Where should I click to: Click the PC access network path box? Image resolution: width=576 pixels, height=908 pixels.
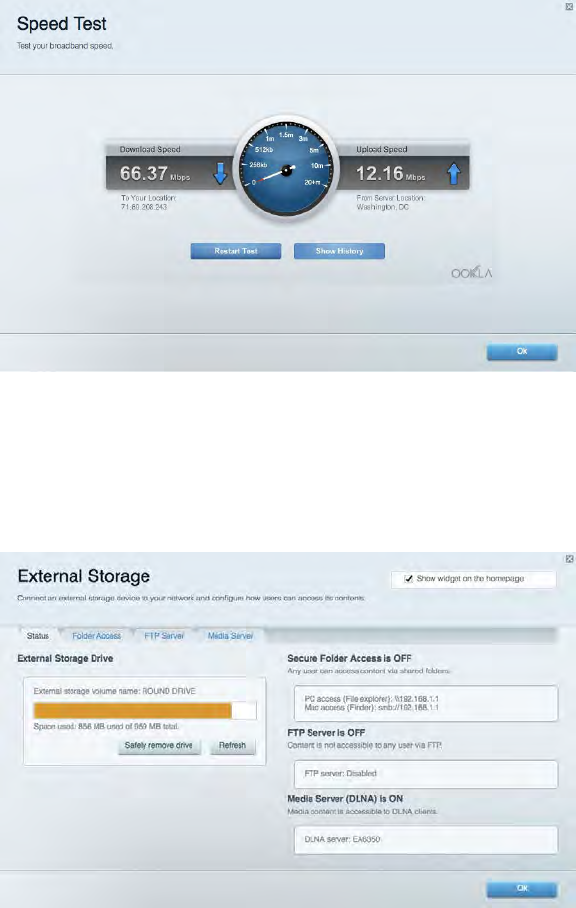425,704
